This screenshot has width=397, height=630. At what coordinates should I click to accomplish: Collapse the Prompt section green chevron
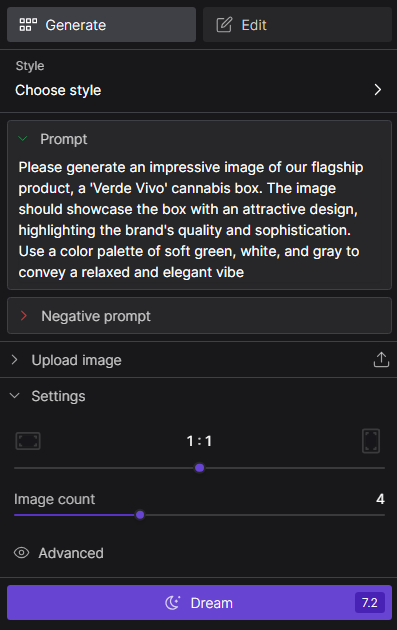(x=23, y=139)
